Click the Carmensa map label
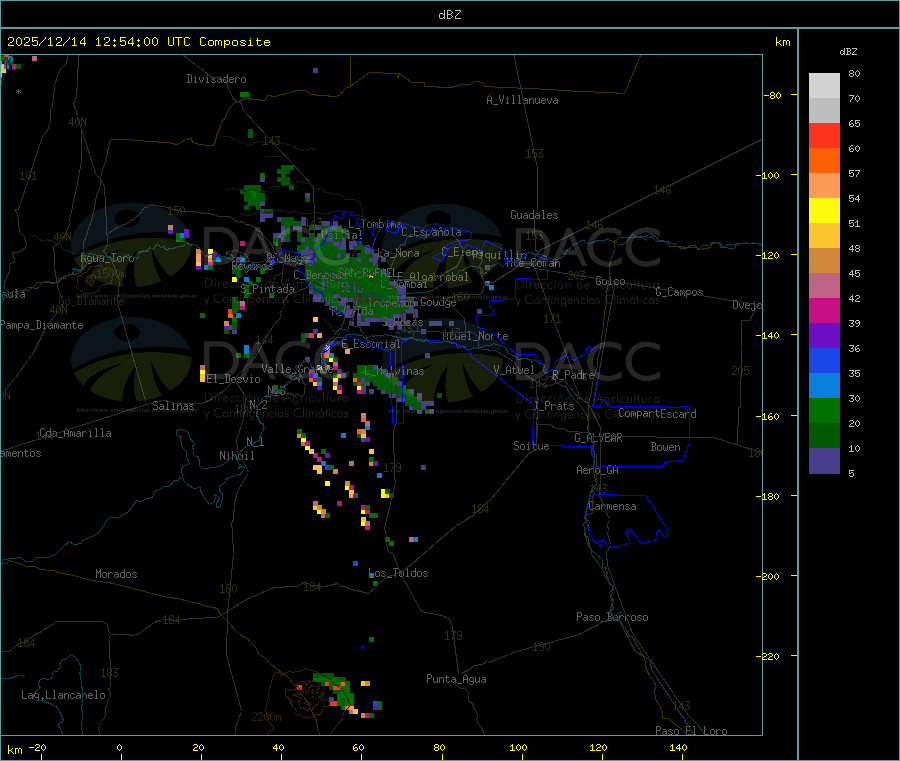The height and width of the screenshot is (761, 900). 612,506
